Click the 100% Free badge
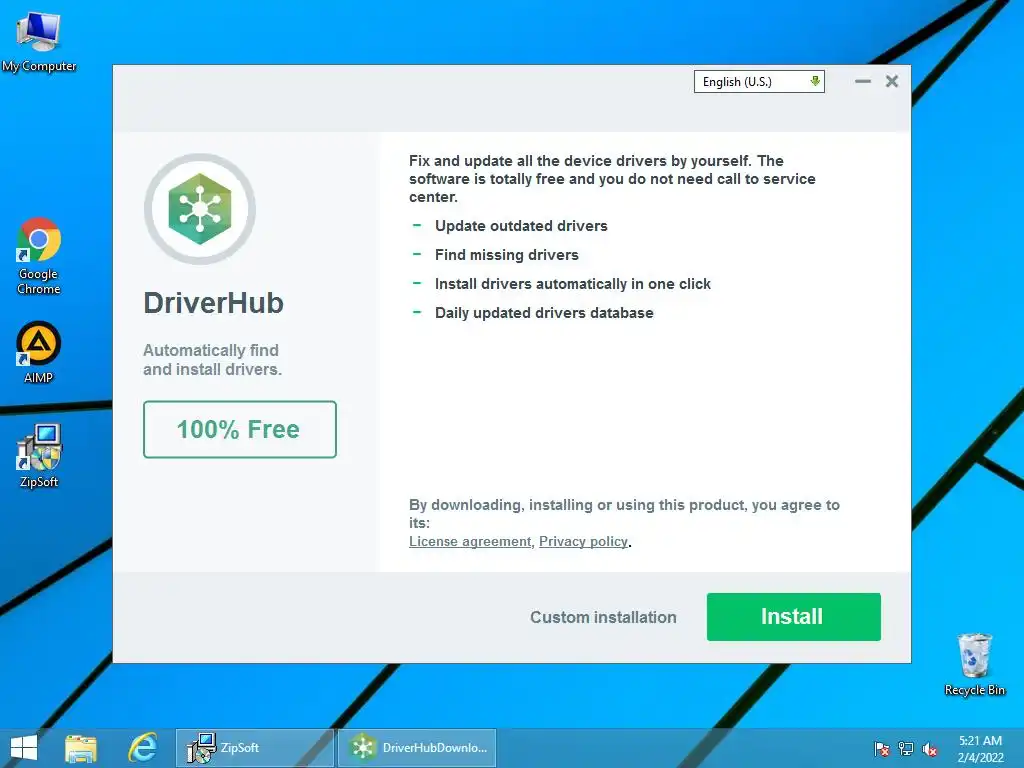Viewport: 1024px width, 768px height. [x=240, y=429]
